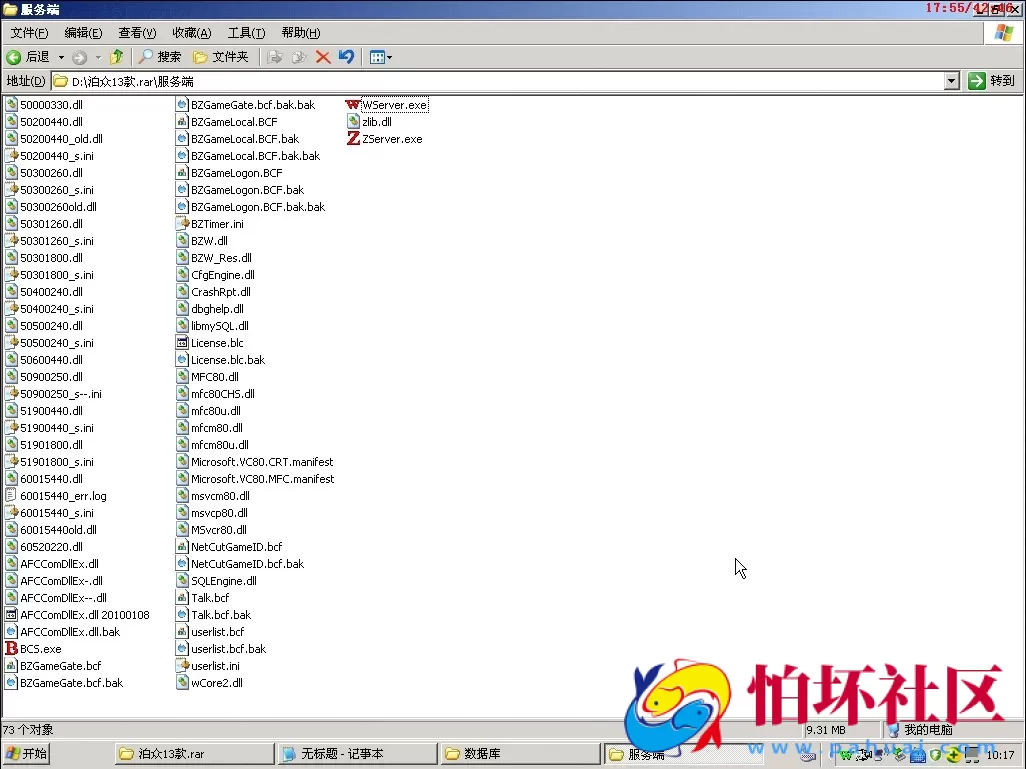Click the 开始 Start button
This screenshot has width=1026, height=769.
pyautogui.click(x=27, y=754)
